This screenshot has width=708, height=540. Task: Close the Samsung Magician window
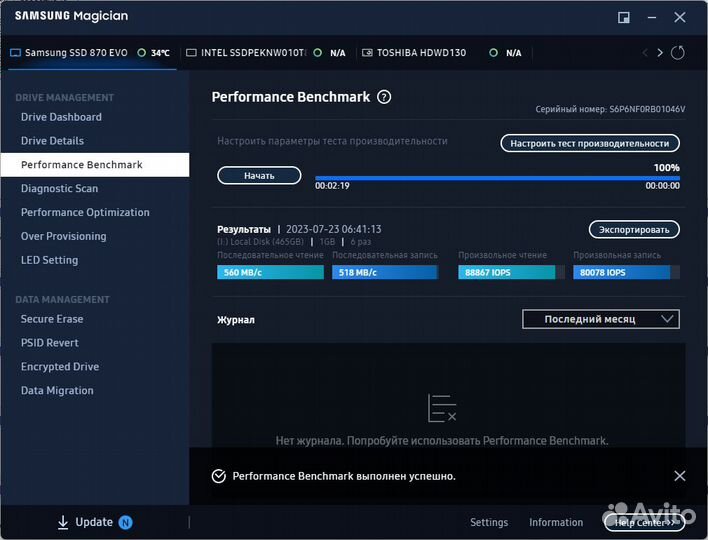(x=680, y=18)
